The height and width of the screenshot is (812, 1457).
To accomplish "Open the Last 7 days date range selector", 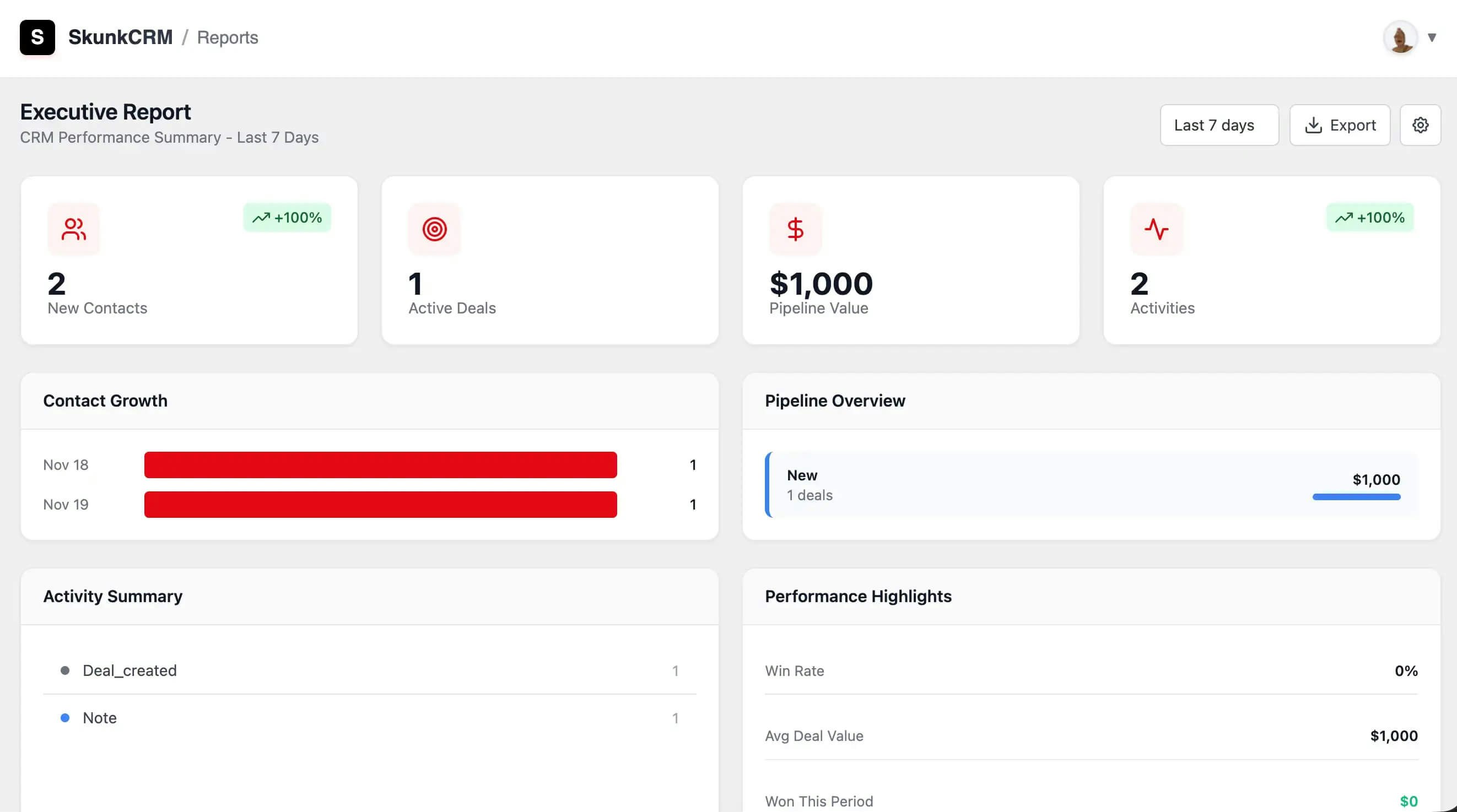I will (x=1219, y=125).
